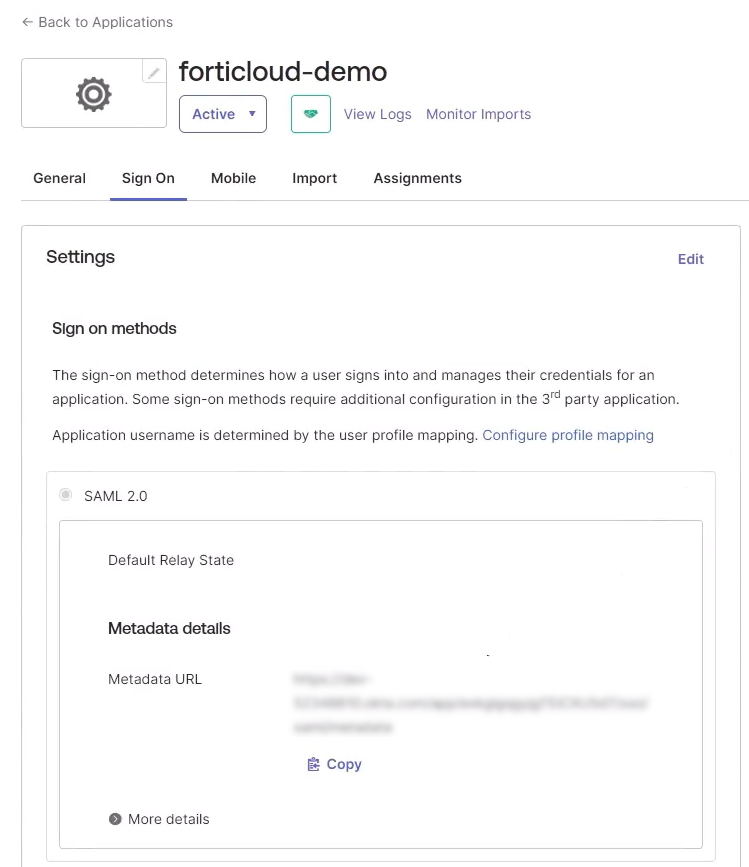Click Edit in Settings panel
This screenshot has height=867, width=749.
point(690,259)
